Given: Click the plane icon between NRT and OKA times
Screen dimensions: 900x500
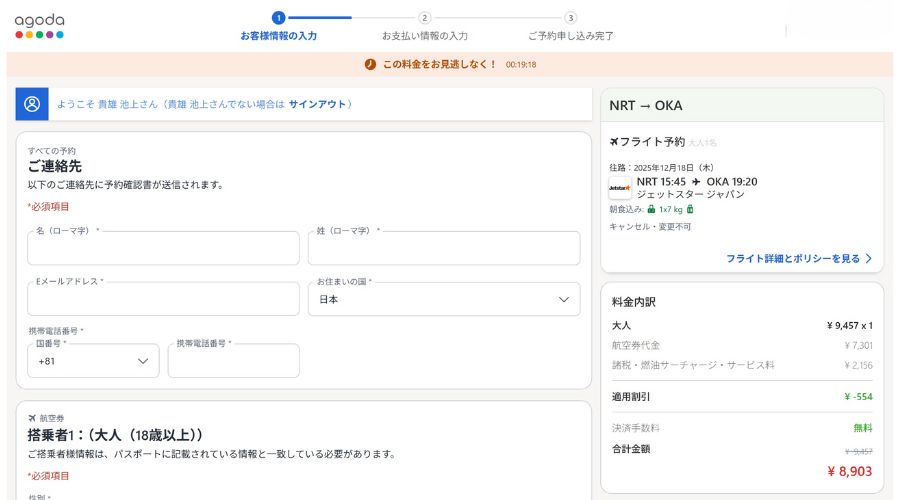Looking at the screenshot, I should 696,181.
